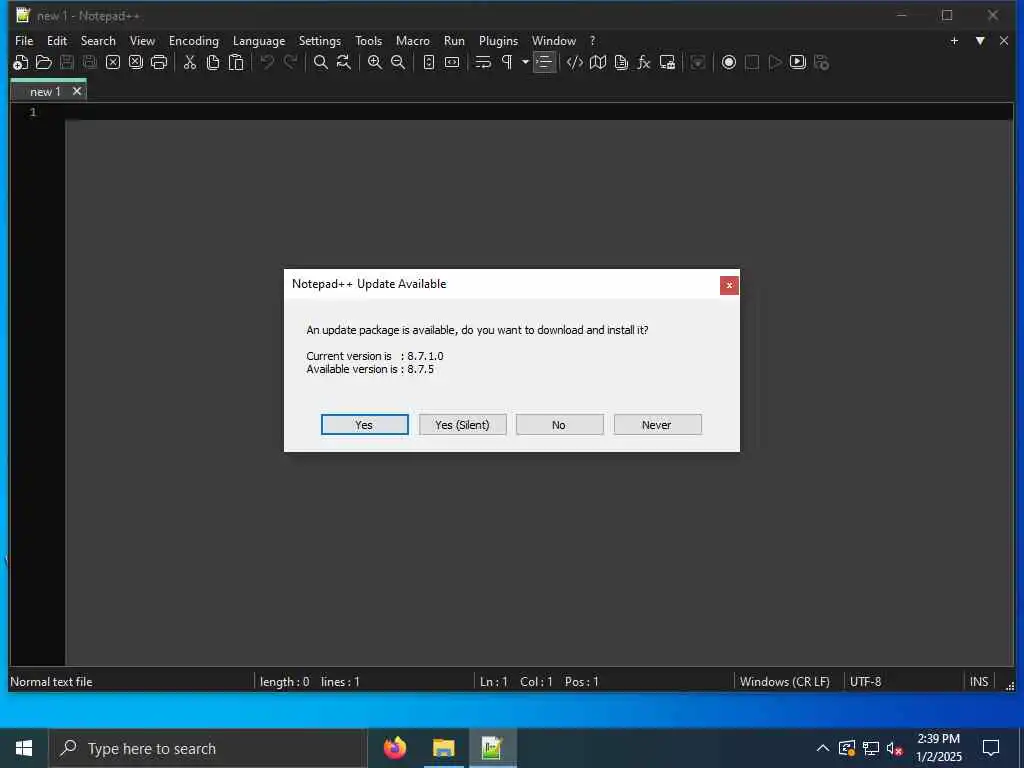Click the Close All files toolbar icon
This screenshot has width=1024, height=768.
pos(136,63)
